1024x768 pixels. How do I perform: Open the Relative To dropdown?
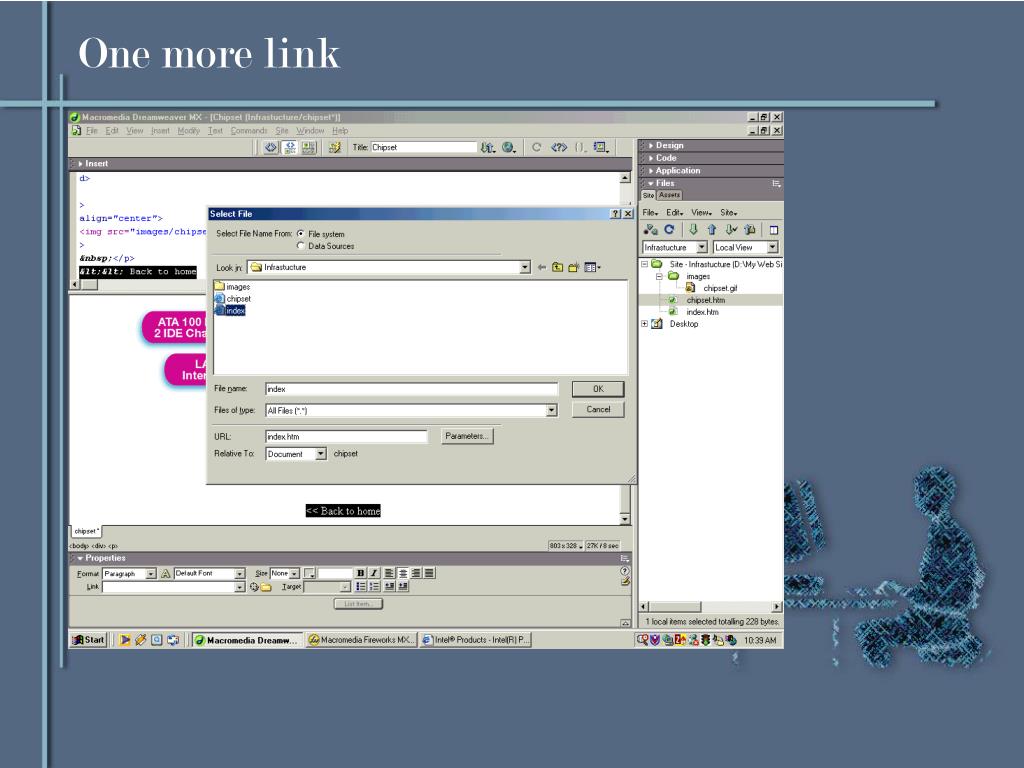(x=321, y=454)
